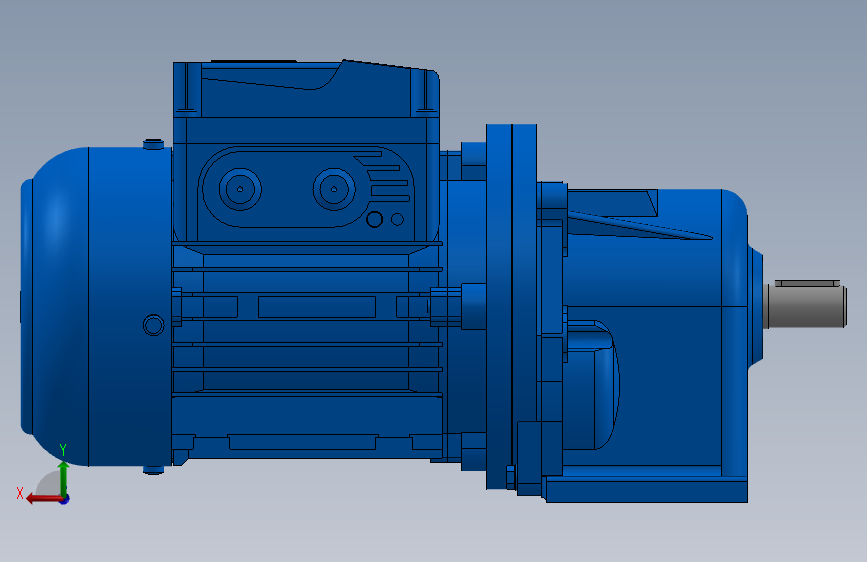Image resolution: width=867 pixels, height=562 pixels.
Task: Select the gray output shaft of the gearbox
Action: click(x=805, y=307)
